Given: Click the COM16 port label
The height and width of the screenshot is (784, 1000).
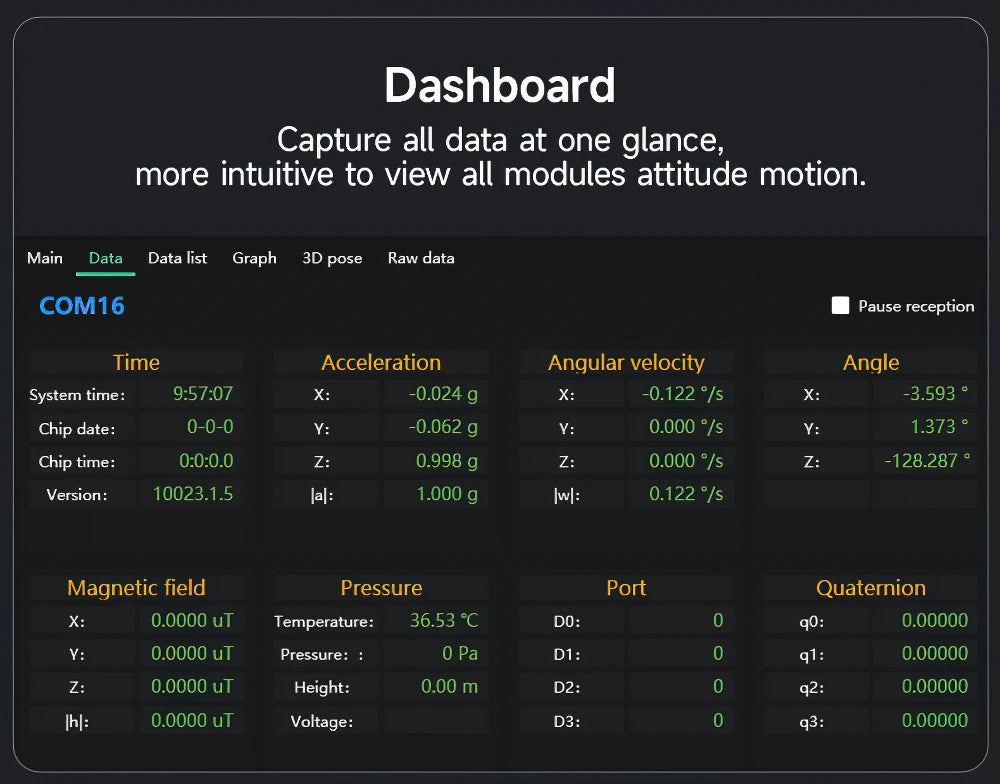Looking at the screenshot, I should pos(82,306).
